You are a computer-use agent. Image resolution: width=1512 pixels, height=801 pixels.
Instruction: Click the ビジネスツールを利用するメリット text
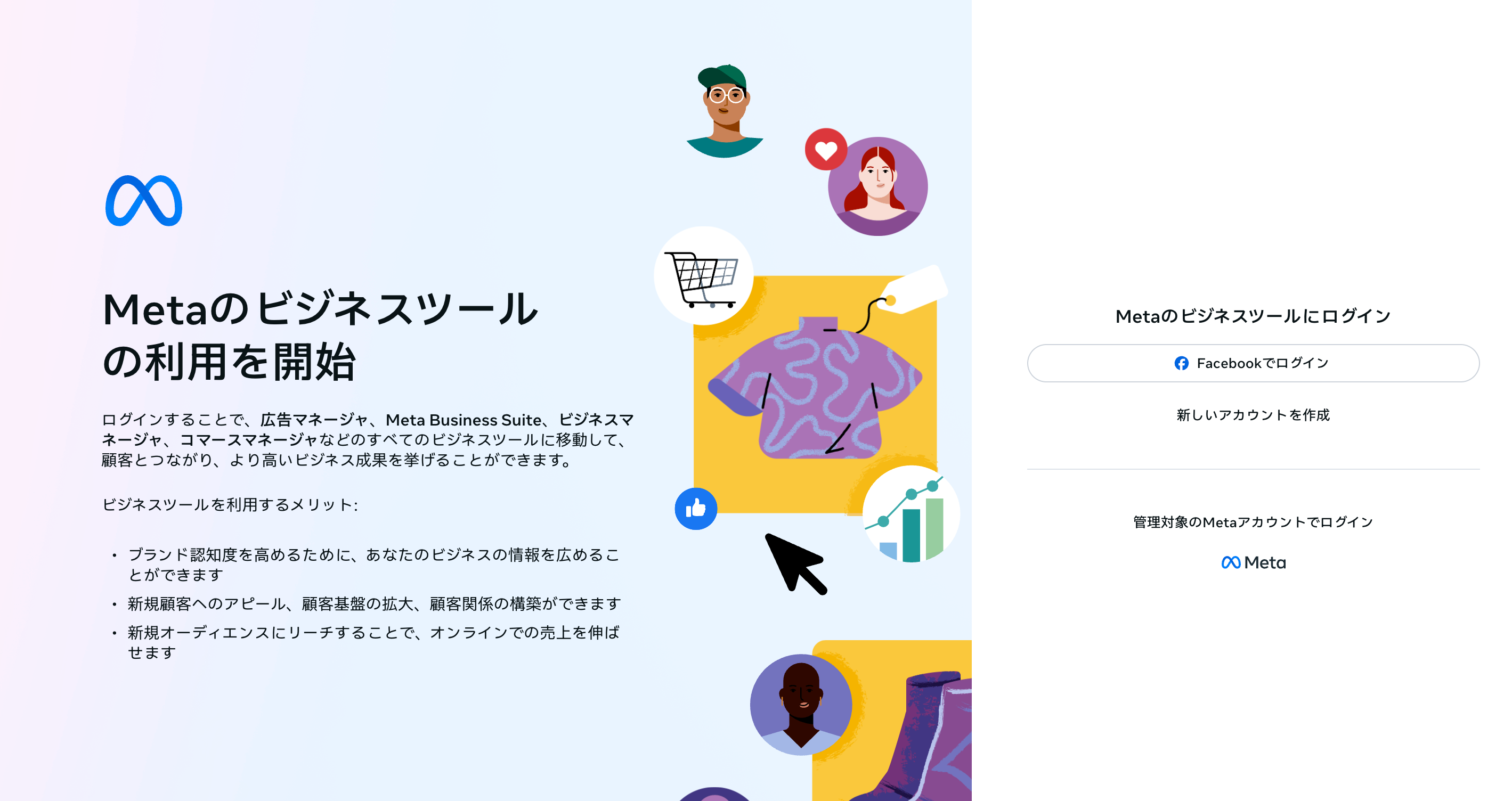click(x=230, y=505)
